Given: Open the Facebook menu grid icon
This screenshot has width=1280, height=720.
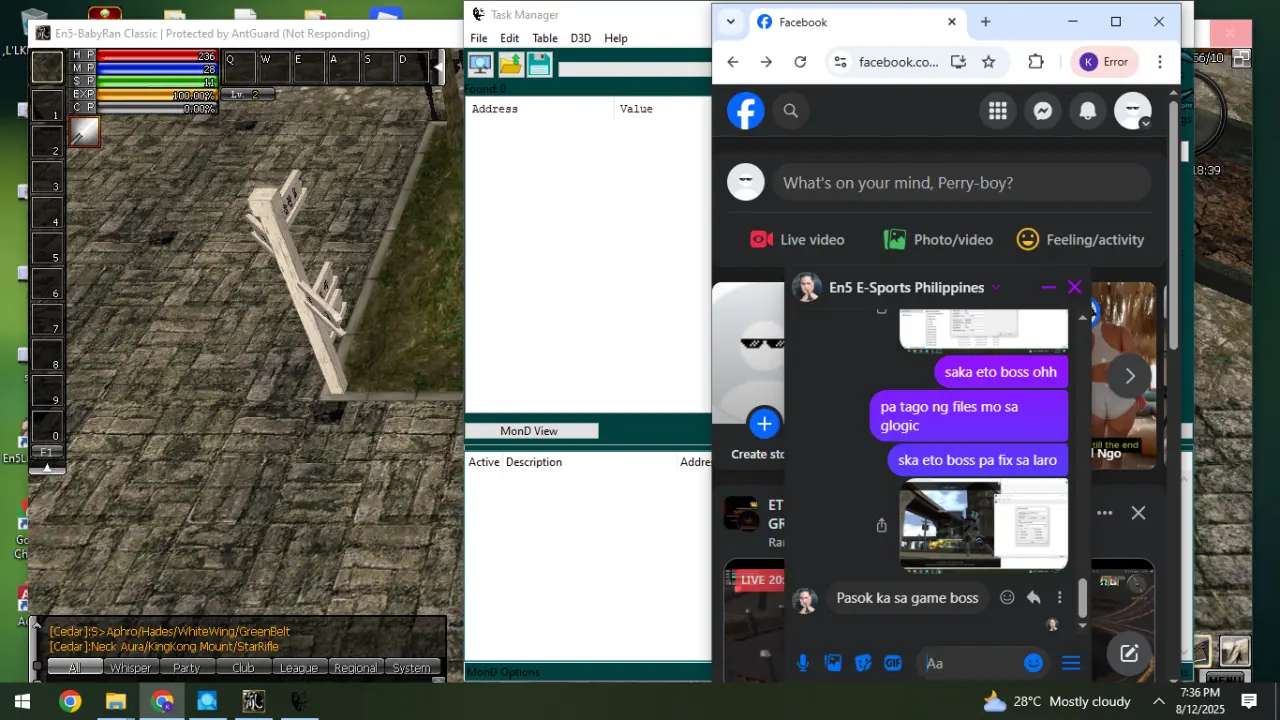Looking at the screenshot, I should point(997,111).
